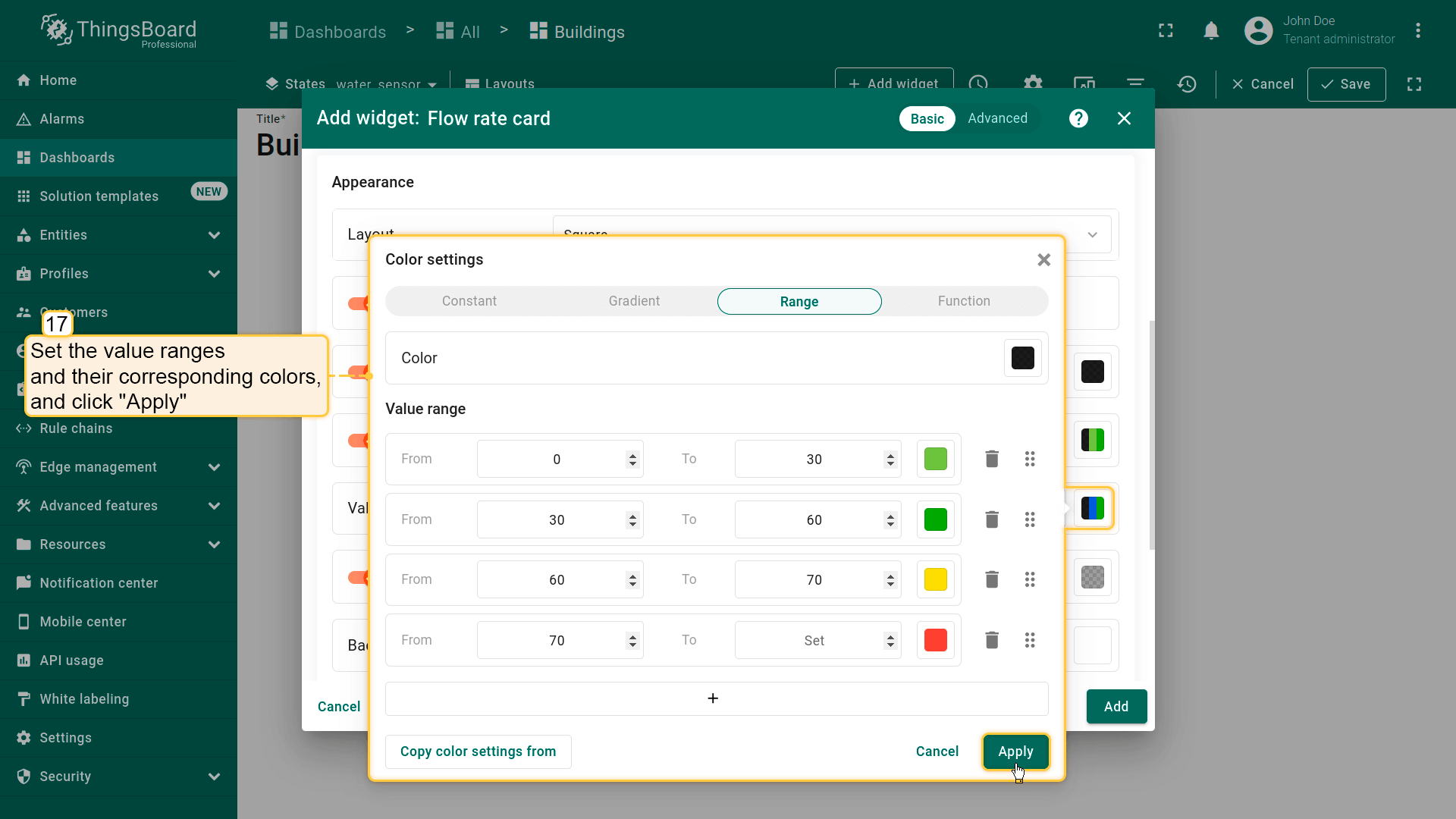Screen dimensions: 1456x819
Task: Select the Gradient color type
Action: pos(634,301)
